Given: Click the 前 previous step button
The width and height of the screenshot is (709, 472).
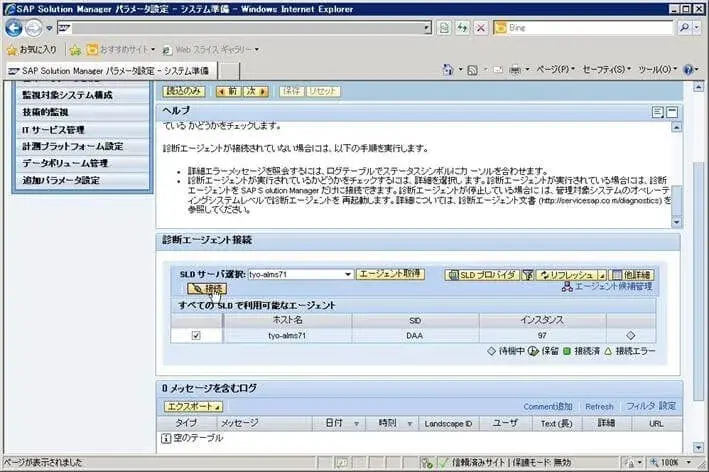Looking at the screenshot, I should coord(228,91).
